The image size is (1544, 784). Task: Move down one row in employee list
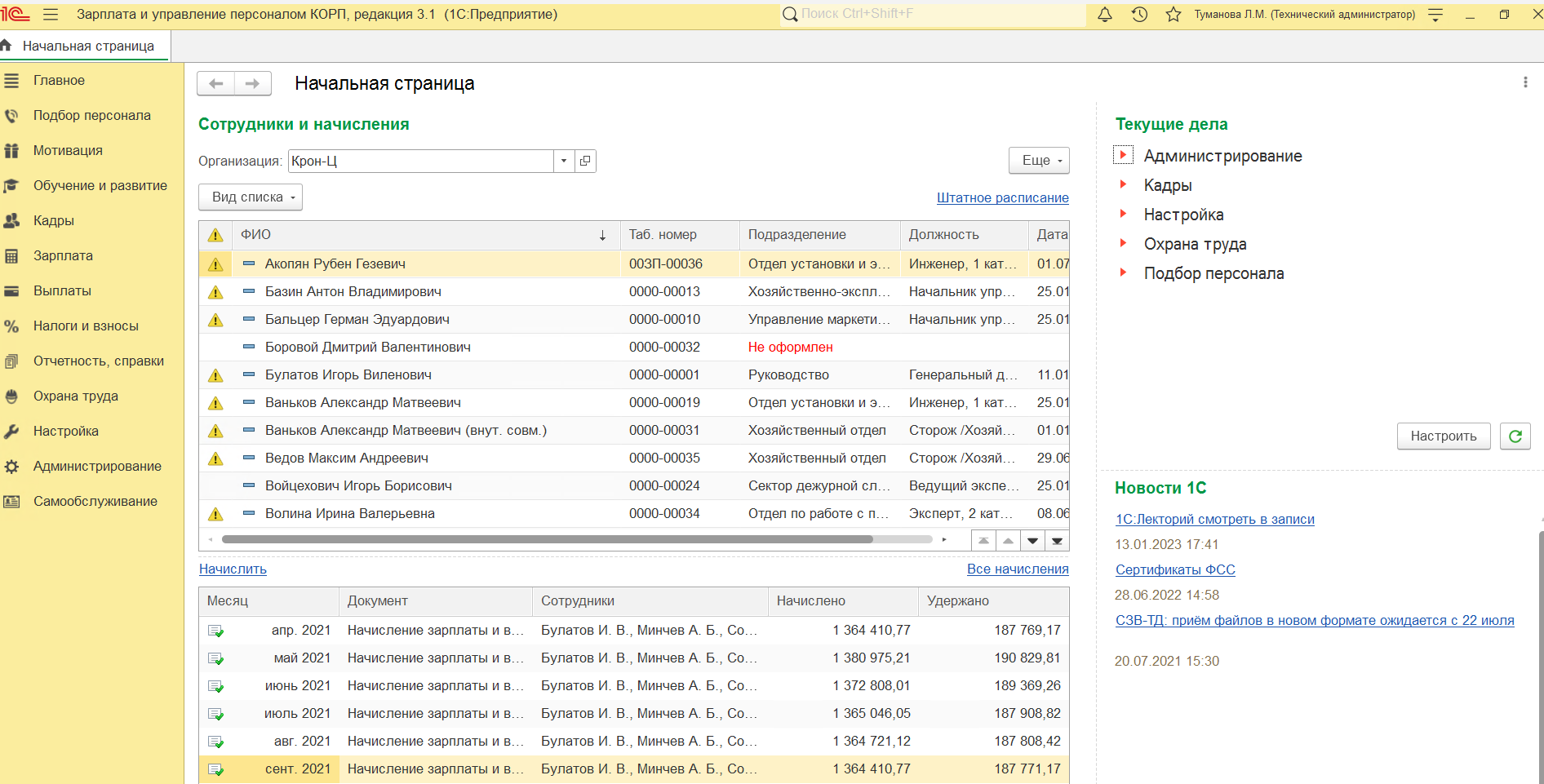pyautogui.click(x=1032, y=541)
